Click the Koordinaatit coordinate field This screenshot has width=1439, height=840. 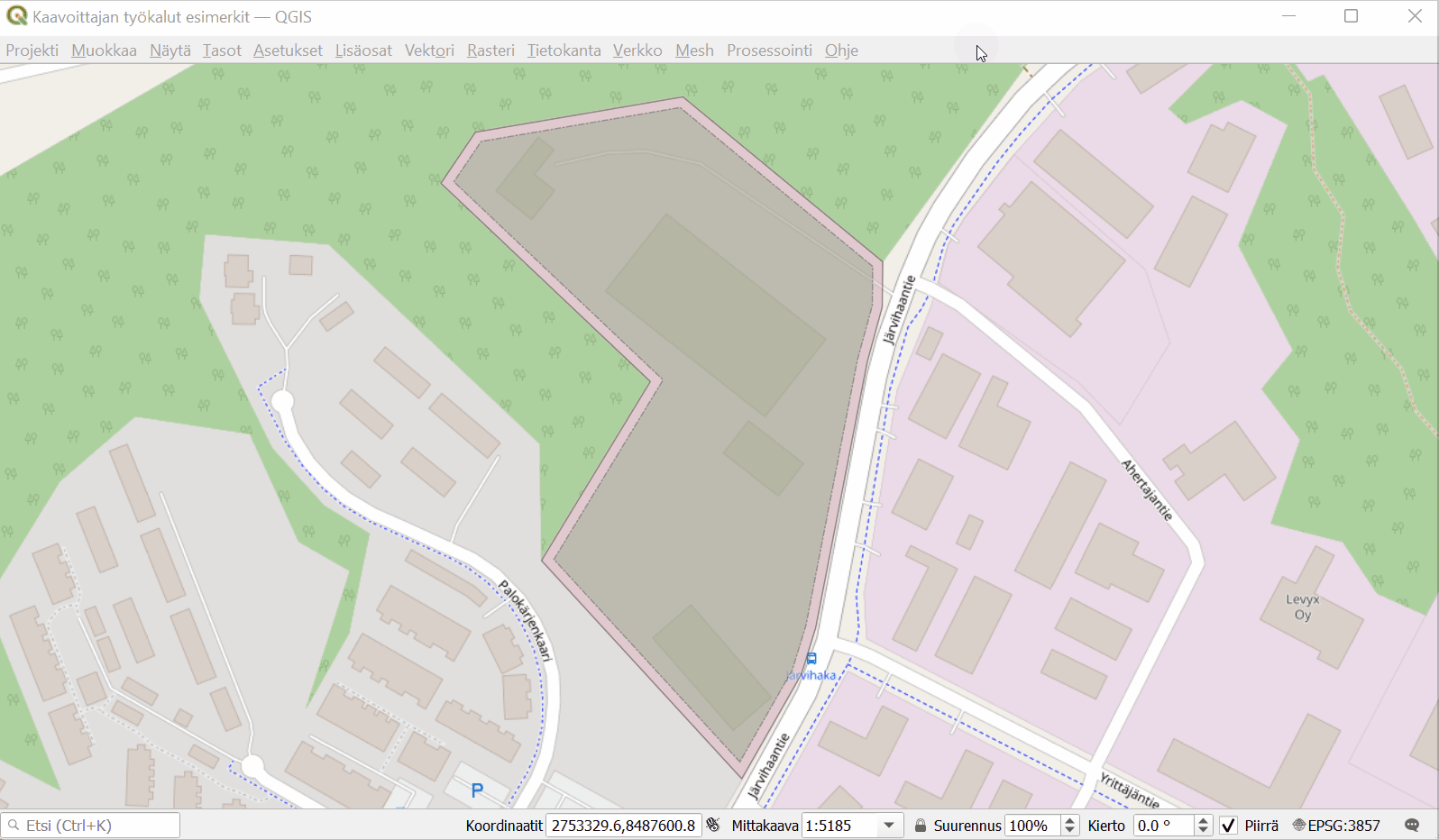pos(623,826)
